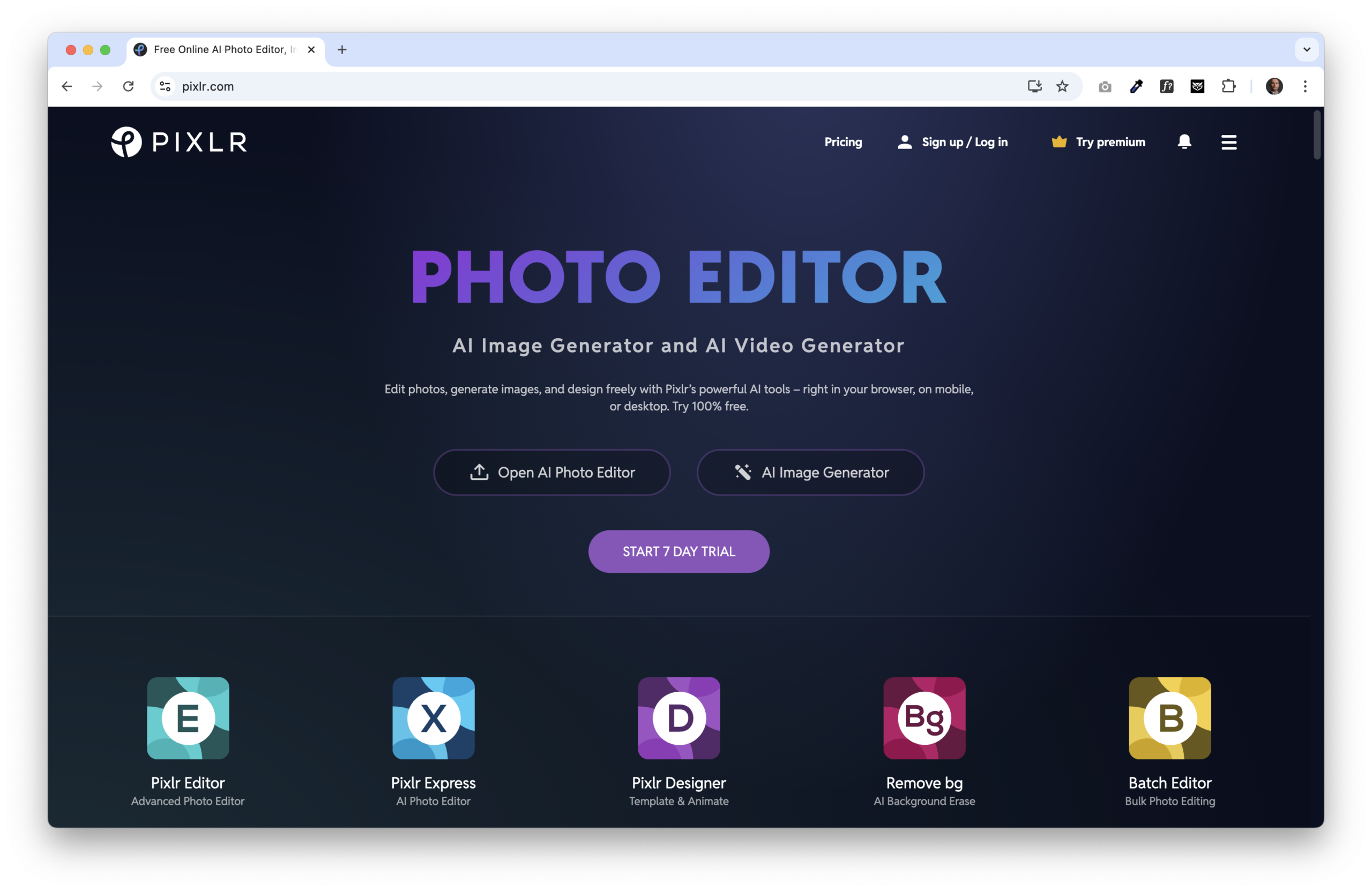Click the Batch Editor label link
Screen dimensions: 1372x891
(x=1170, y=783)
